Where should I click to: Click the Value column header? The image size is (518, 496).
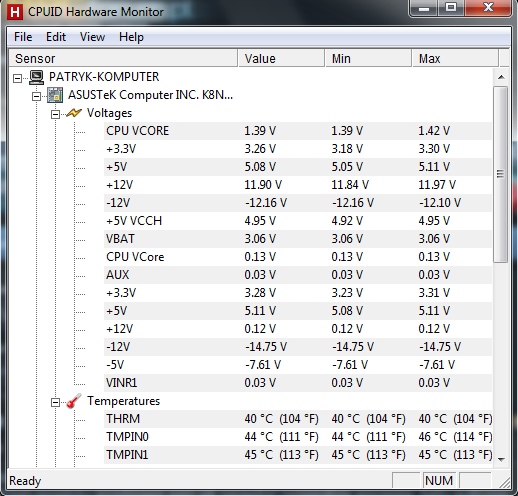click(281, 59)
